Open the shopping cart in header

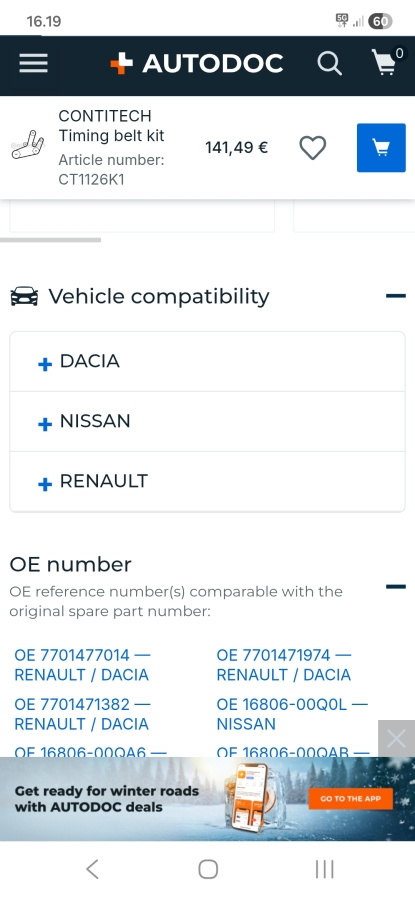pos(387,61)
